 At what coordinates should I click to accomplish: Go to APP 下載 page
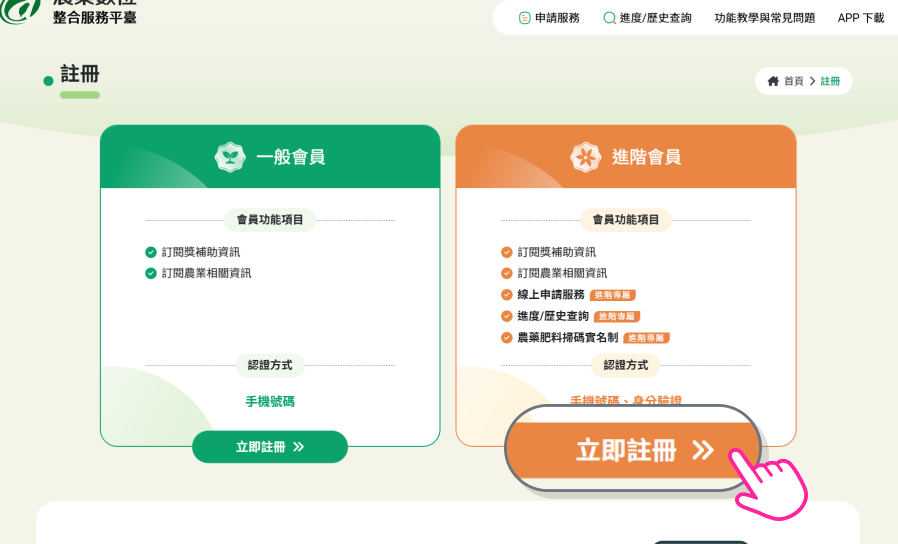coord(860,18)
